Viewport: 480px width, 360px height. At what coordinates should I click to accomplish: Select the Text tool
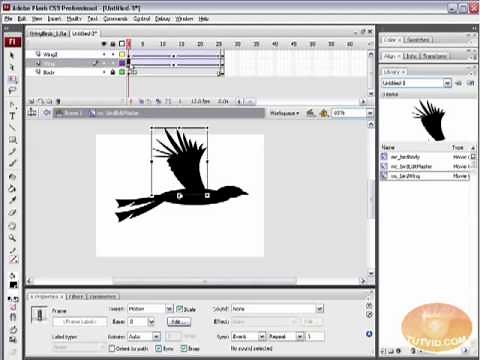pyautogui.click(x=12, y=116)
